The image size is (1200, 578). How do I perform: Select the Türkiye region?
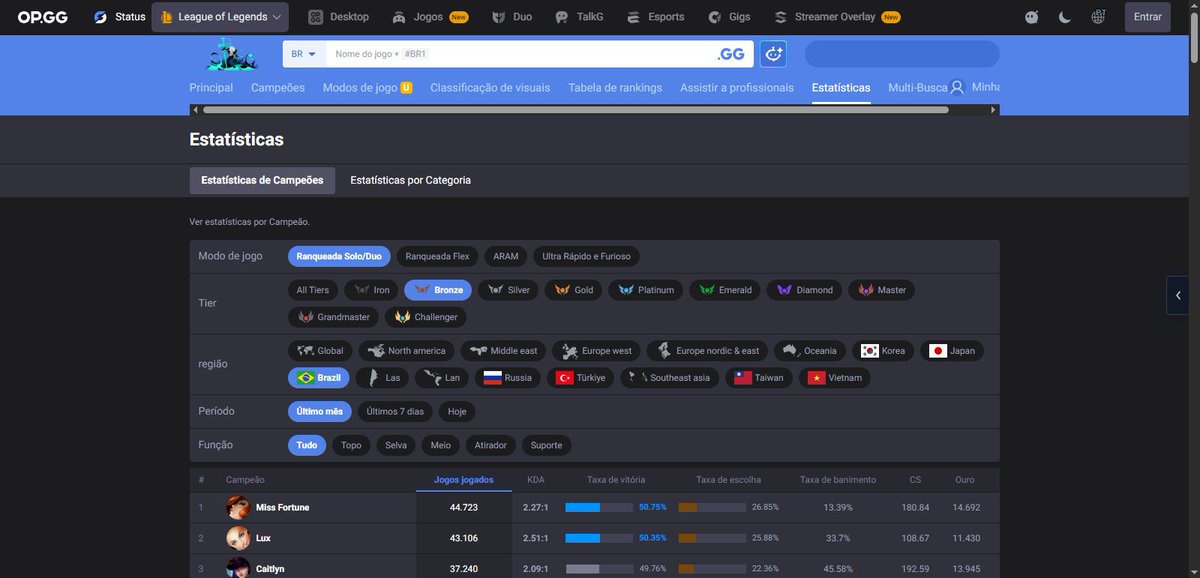(580, 378)
